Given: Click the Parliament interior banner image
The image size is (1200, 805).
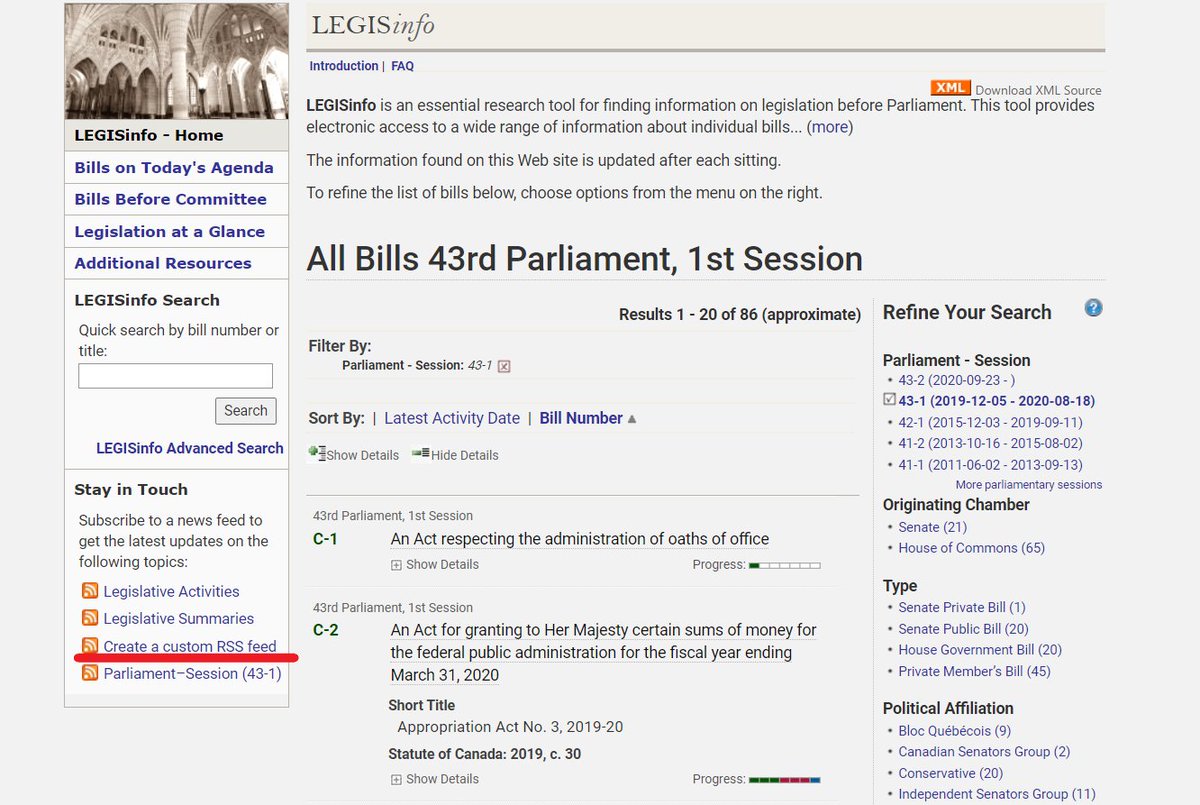Looking at the screenshot, I should (177, 61).
